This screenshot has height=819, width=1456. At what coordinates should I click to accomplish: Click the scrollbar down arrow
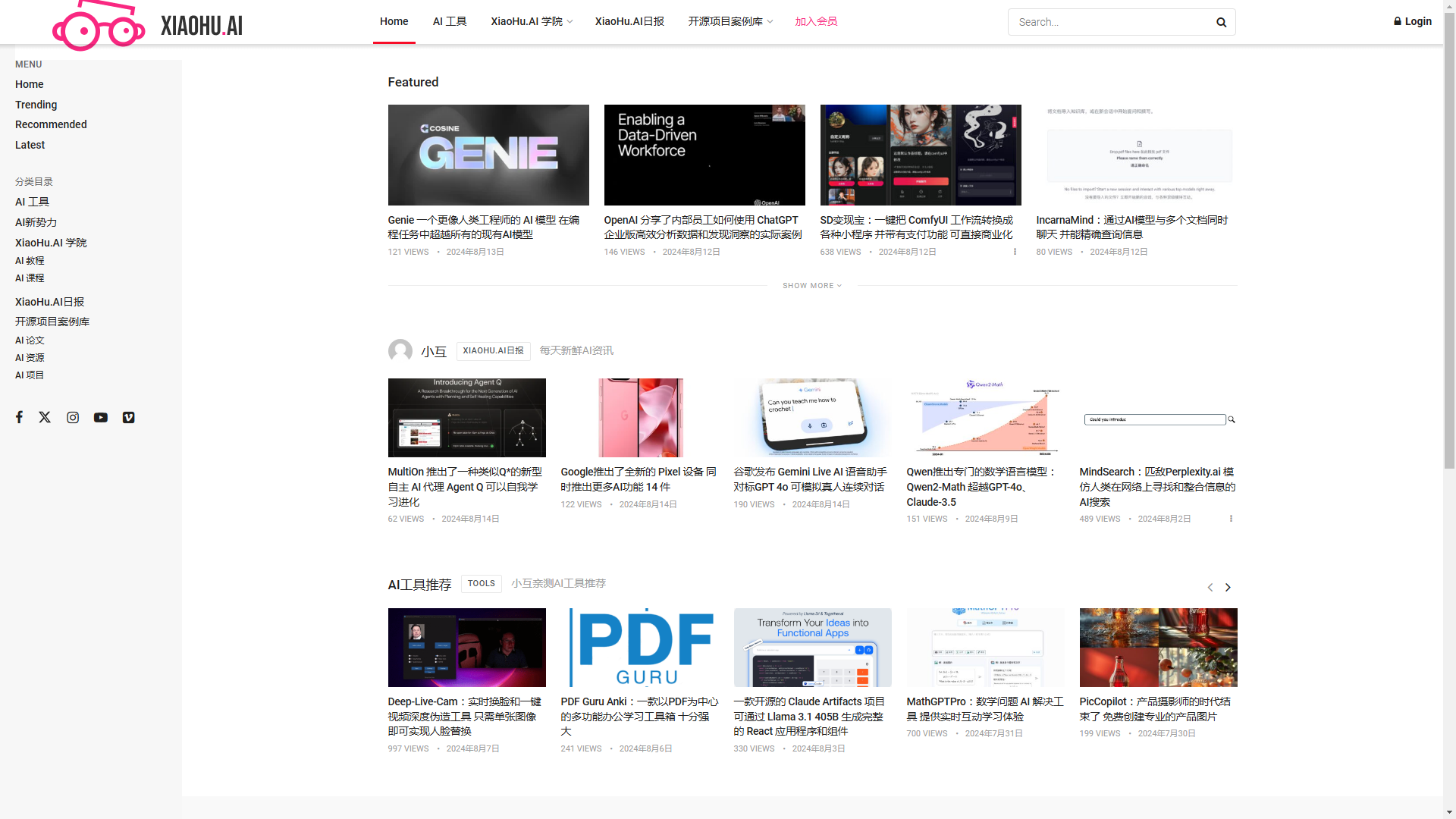click(x=1449, y=813)
